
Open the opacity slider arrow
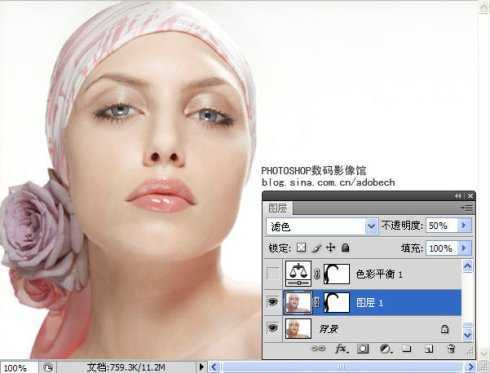pos(465,225)
